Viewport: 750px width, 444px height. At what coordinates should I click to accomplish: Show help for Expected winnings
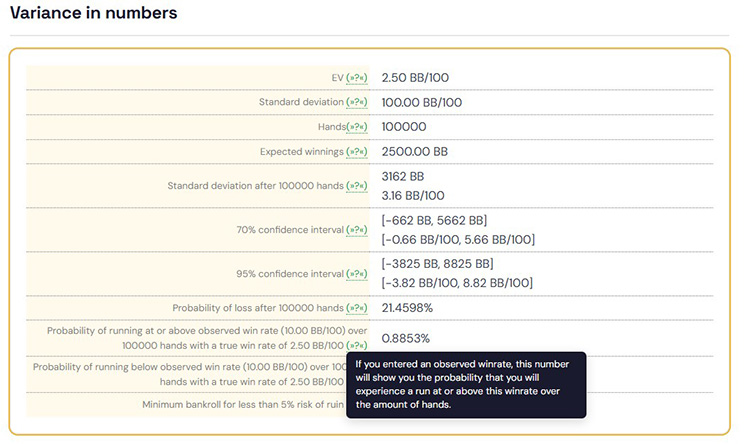(x=356, y=152)
